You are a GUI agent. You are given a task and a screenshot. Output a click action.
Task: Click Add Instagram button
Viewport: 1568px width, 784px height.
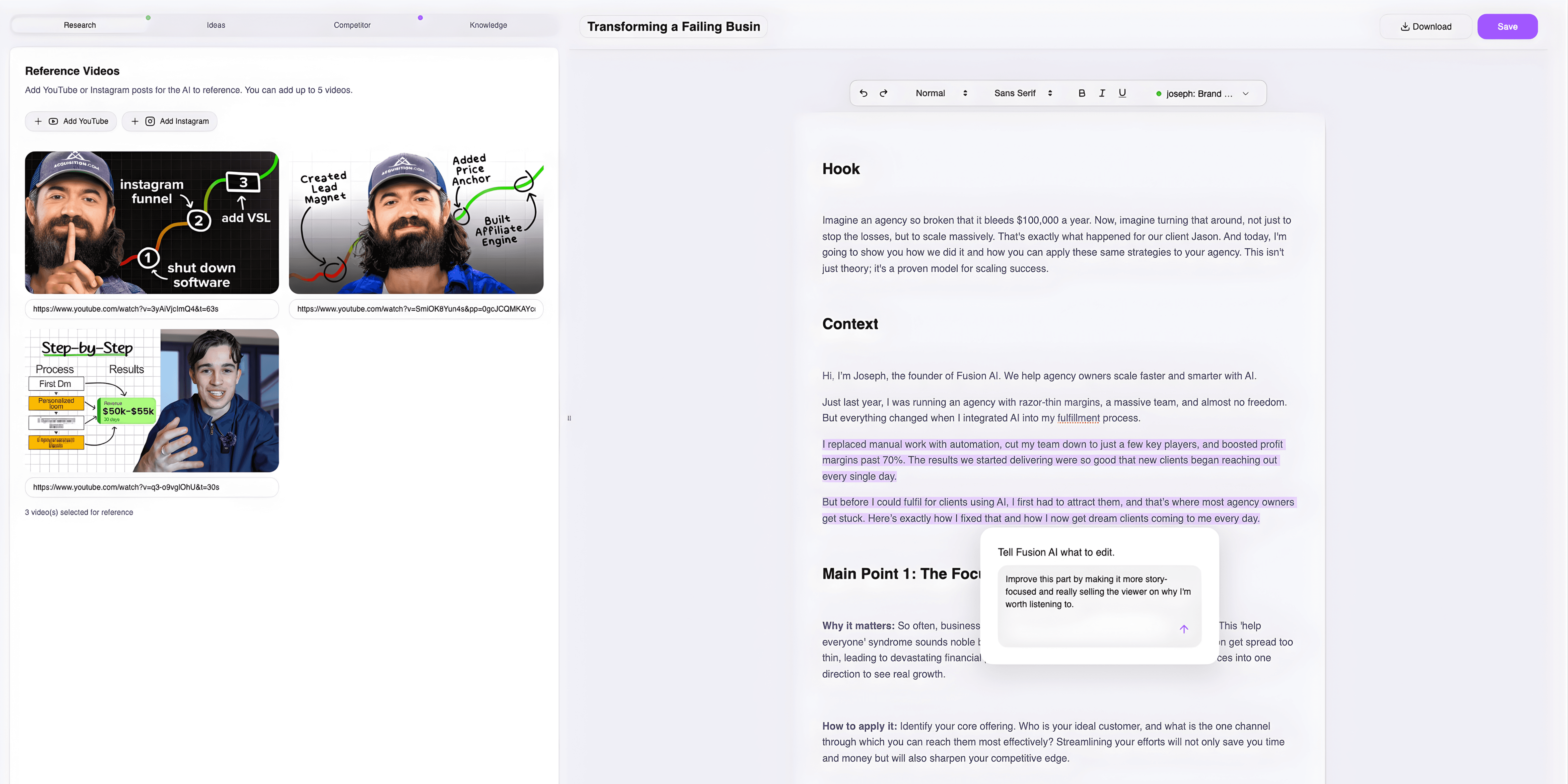pyautogui.click(x=170, y=121)
